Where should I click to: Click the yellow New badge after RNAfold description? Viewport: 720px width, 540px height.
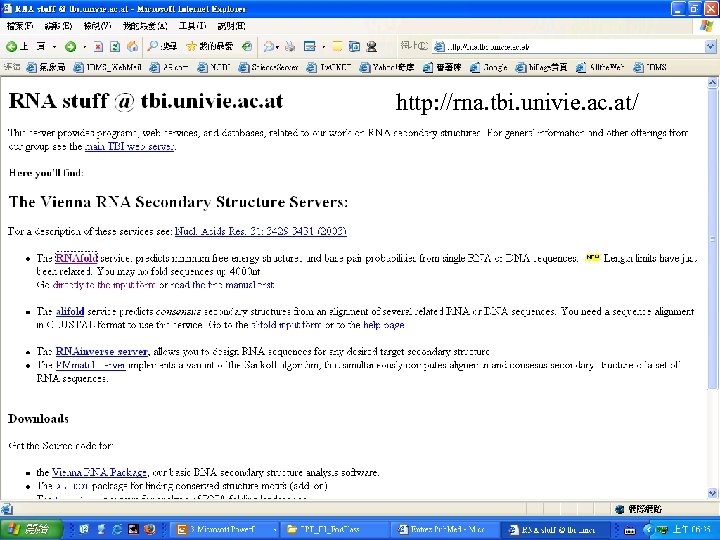(592, 257)
